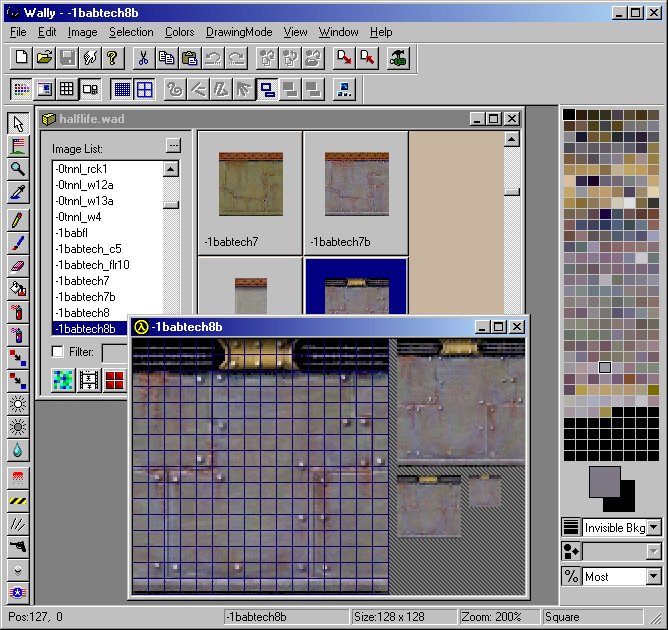Screen dimensions: 668x630
Task: Click the Filter text input field
Action: pos(115,353)
